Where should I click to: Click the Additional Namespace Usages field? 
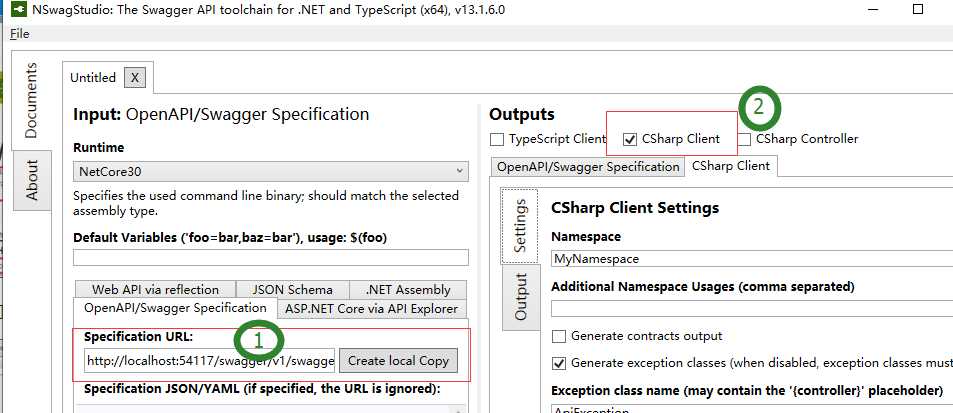coord(752,309)
